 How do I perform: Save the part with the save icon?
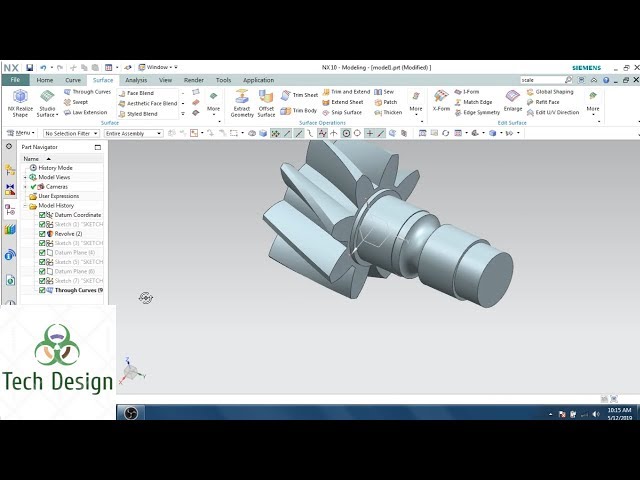(x=29, y=68)
